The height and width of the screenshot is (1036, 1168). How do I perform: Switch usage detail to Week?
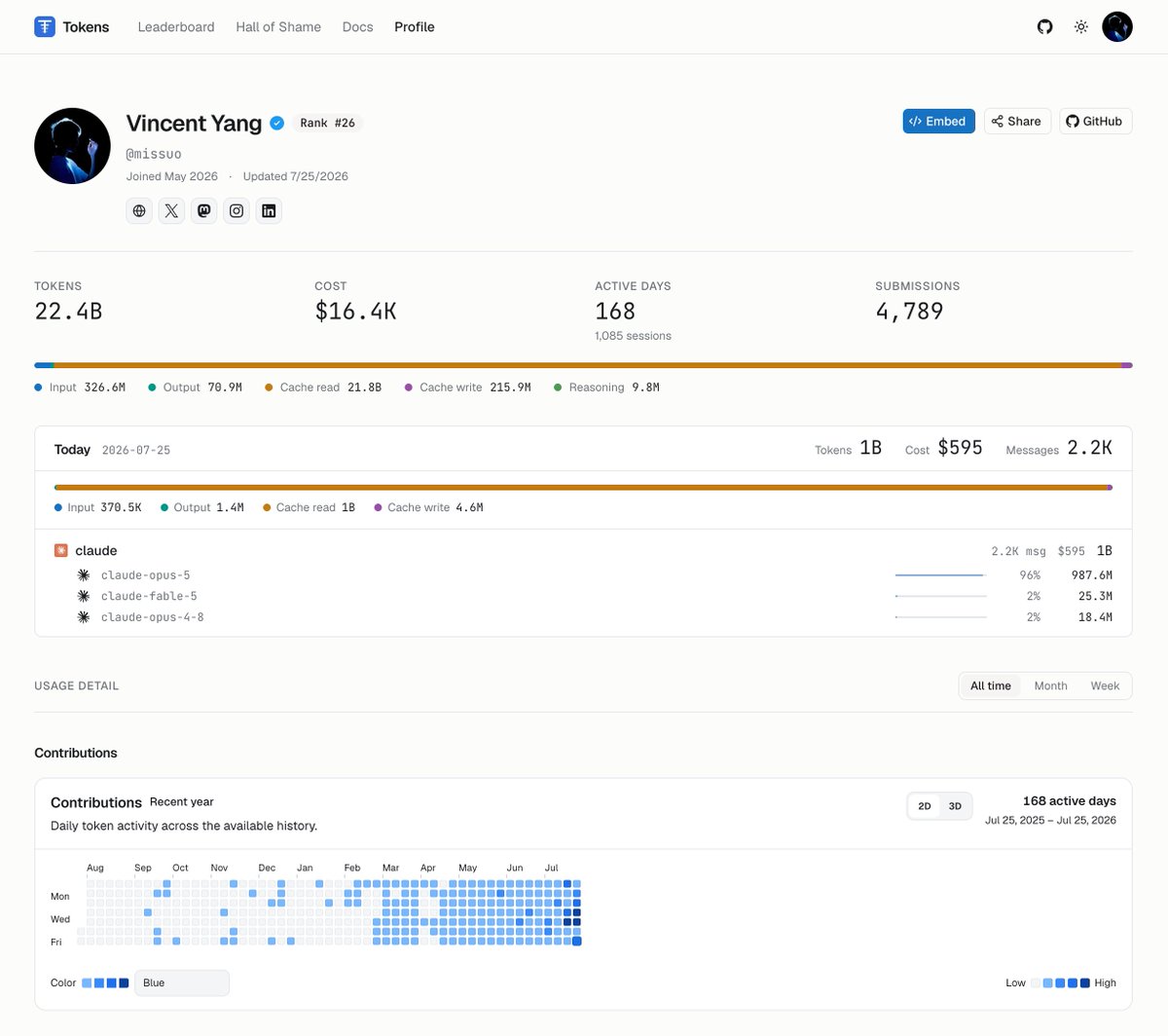(x=1105, y=685)
